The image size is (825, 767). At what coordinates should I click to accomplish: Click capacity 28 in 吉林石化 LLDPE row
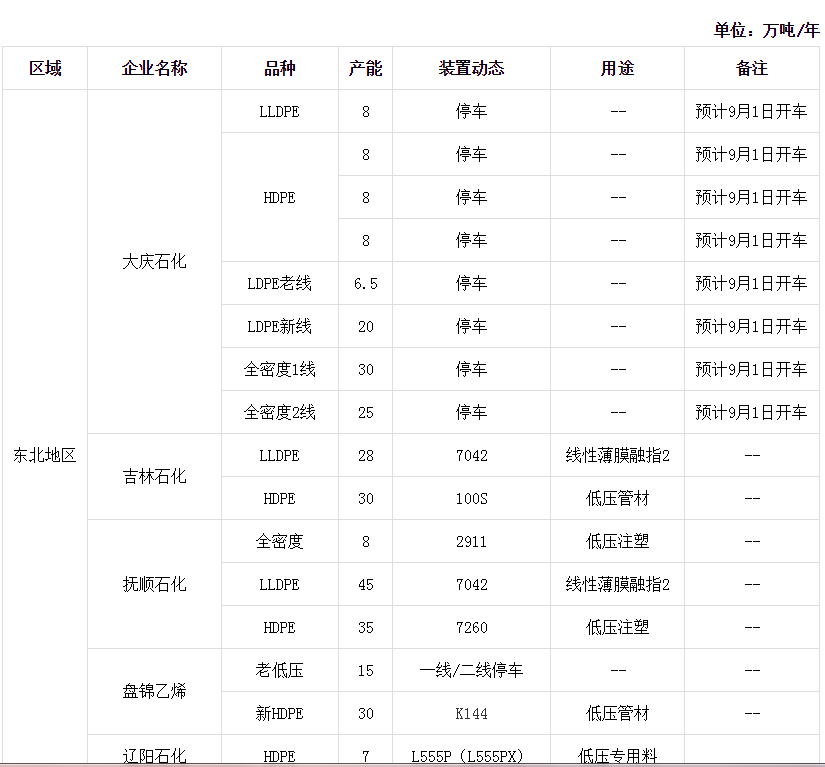(x=366, y=456)
